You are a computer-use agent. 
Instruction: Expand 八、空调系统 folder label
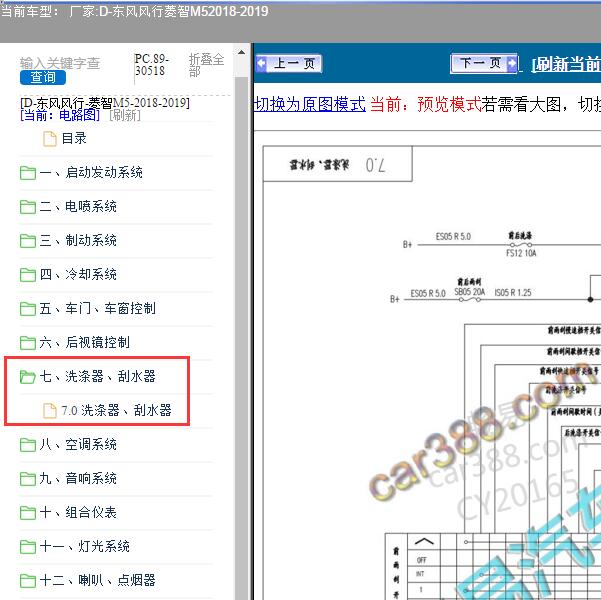click(x=78, y=445)
